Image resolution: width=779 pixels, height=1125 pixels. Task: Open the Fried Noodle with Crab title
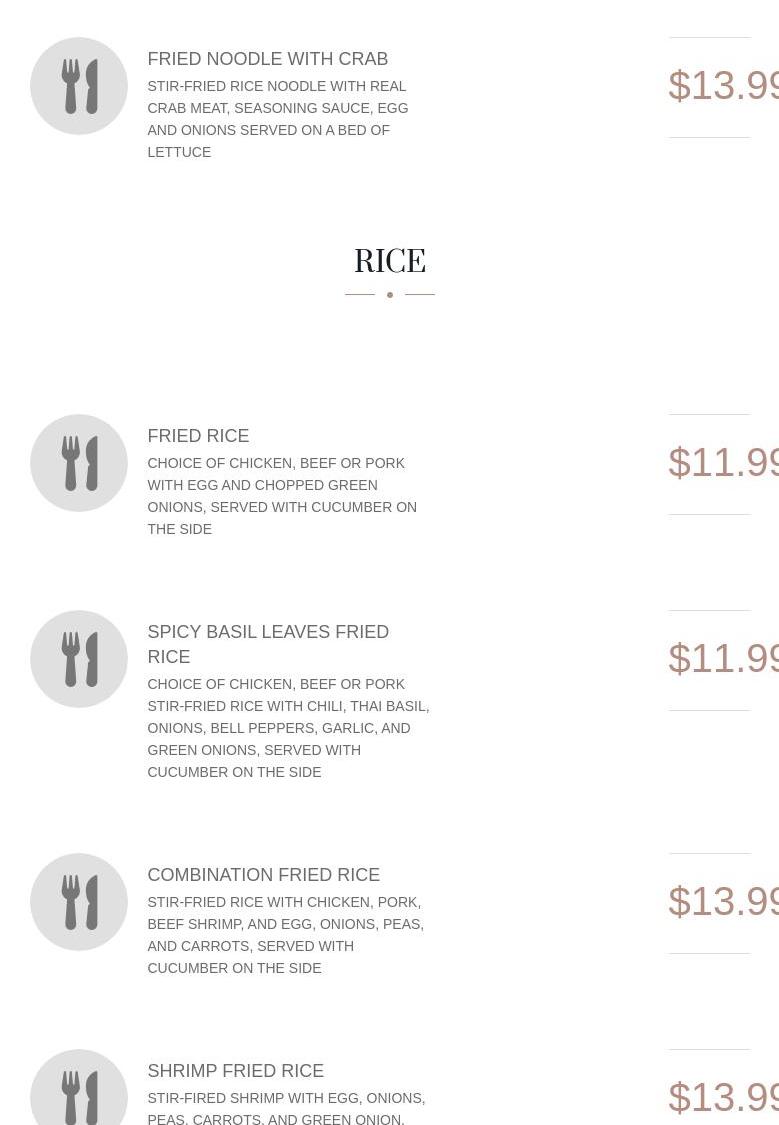[267, 59]
